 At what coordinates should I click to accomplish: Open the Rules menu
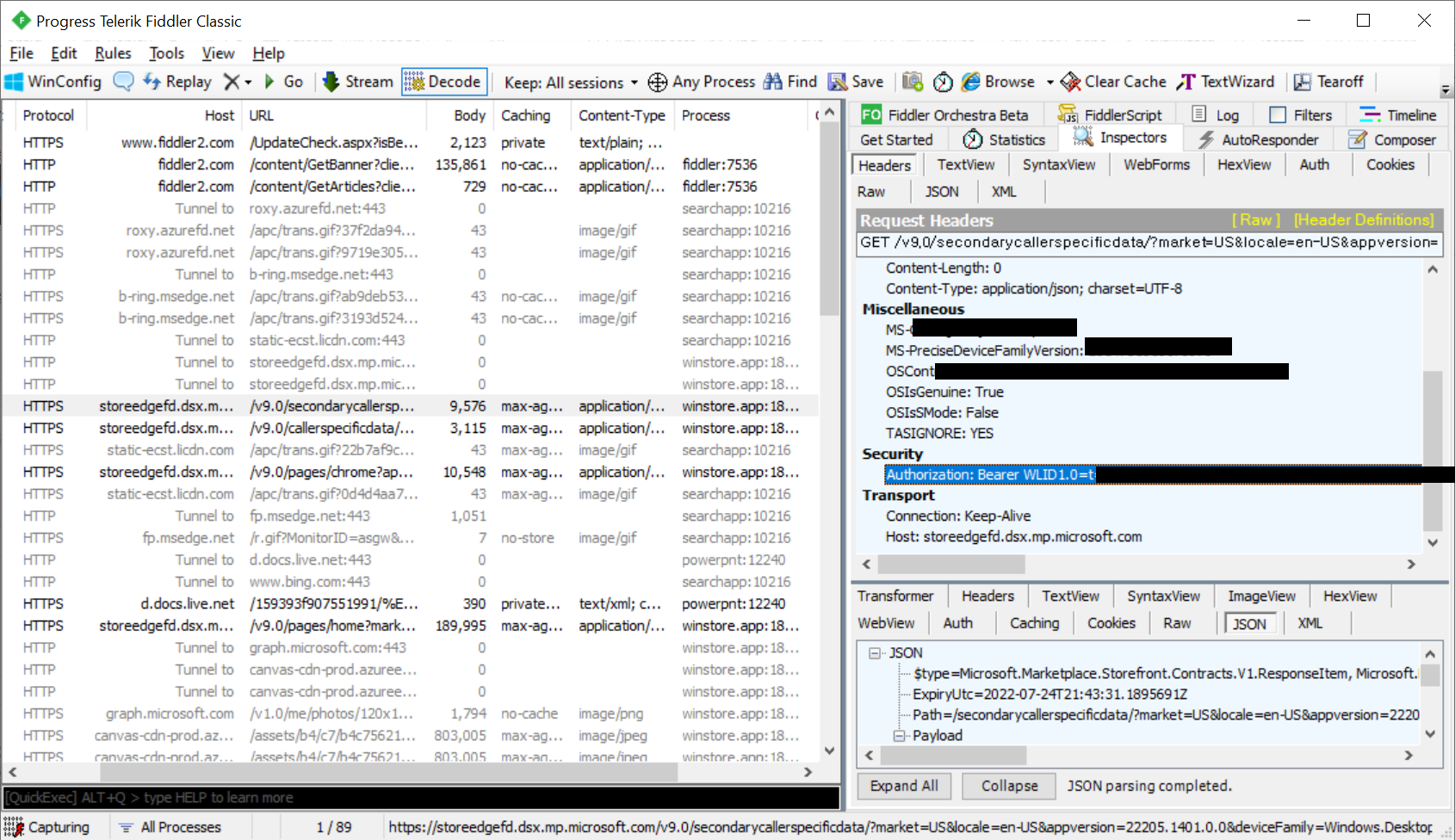pos(113,53)
